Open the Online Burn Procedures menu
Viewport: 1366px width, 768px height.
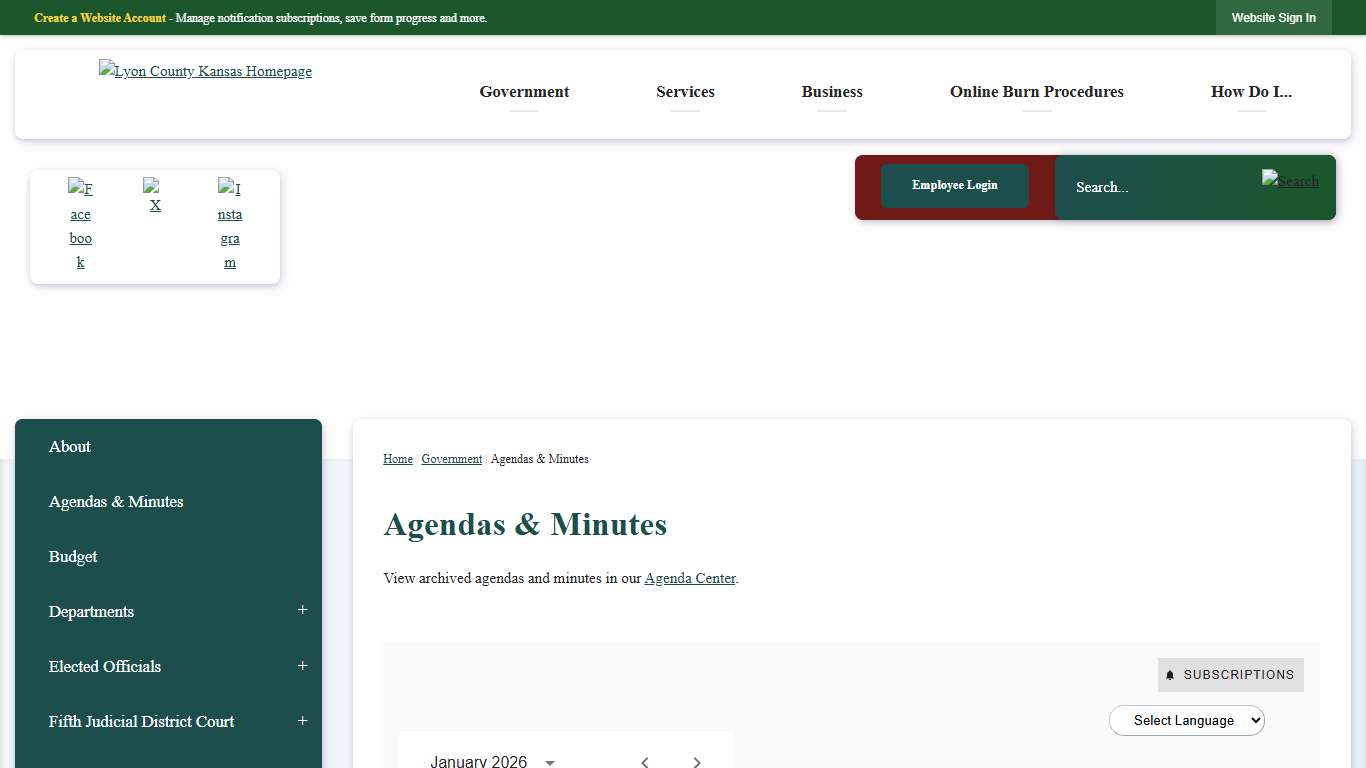[1036, 92]
